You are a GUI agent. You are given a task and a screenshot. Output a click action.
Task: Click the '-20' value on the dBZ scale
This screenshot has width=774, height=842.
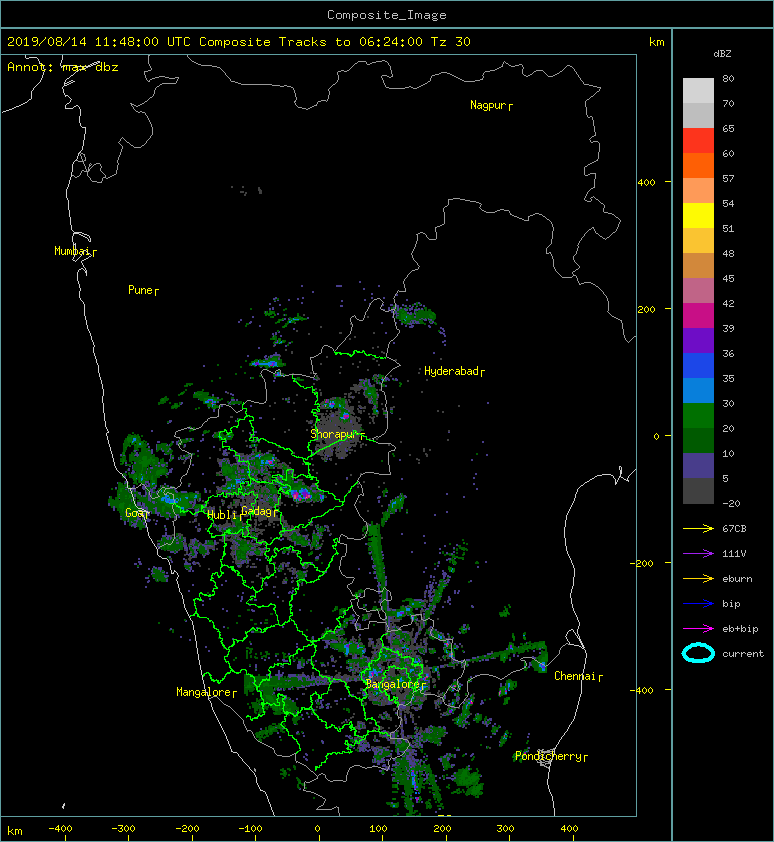coord(731,503)
